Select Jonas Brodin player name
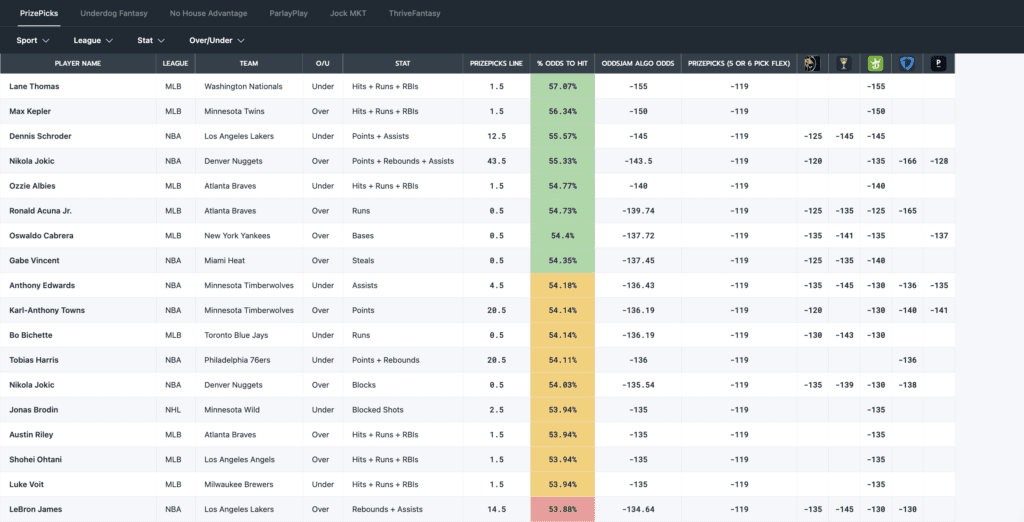1024x522 pixels. click(33, 410)
